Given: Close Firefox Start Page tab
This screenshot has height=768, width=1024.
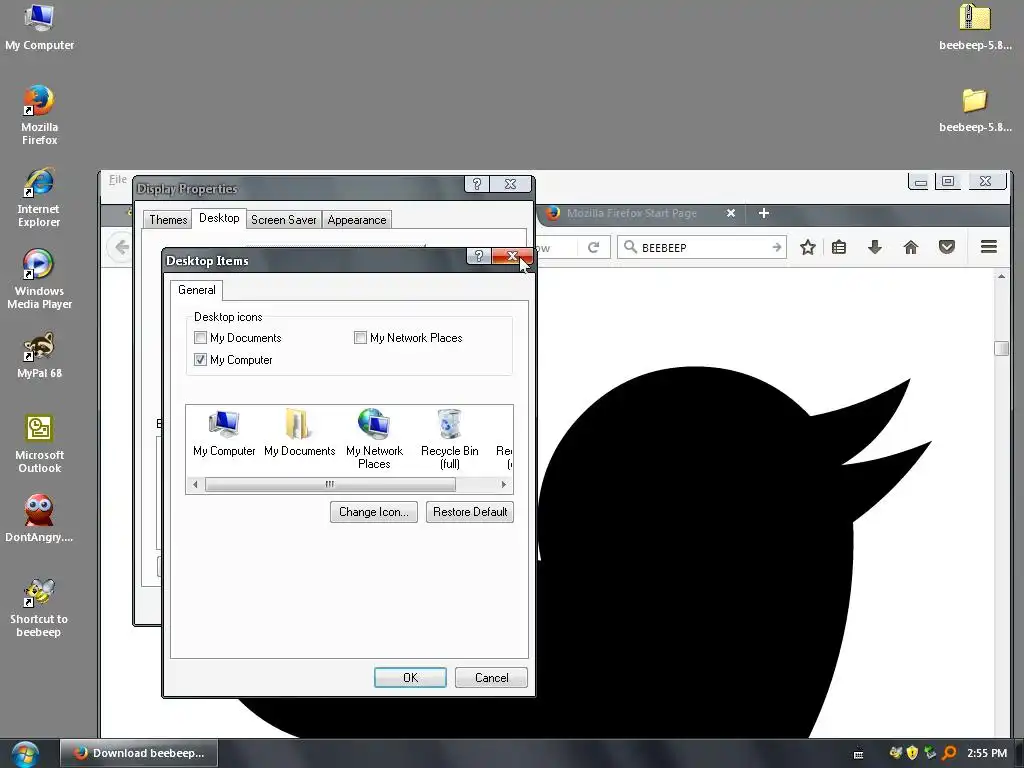Looking at the screenshot, I should 731,213.
